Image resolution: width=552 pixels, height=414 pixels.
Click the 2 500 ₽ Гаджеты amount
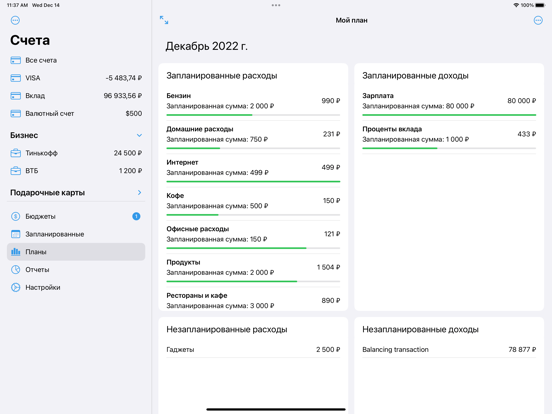coord(328,350)
